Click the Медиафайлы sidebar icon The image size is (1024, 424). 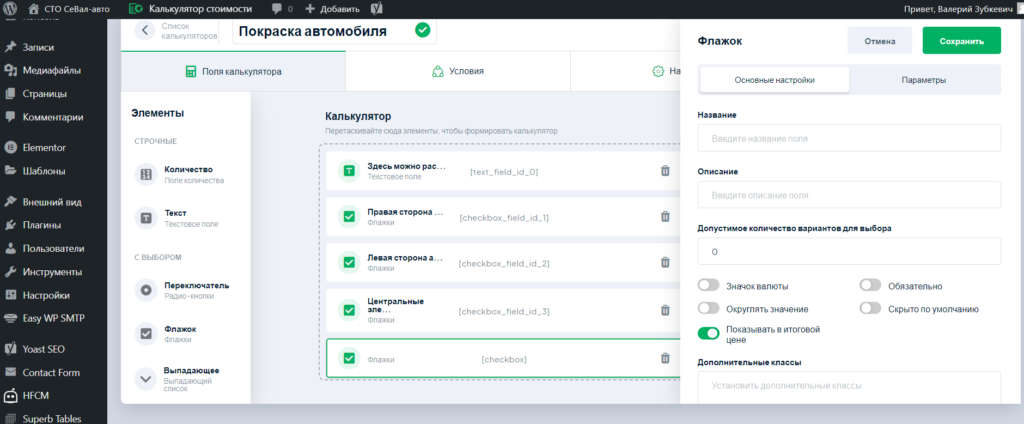[x=10, y=70]
